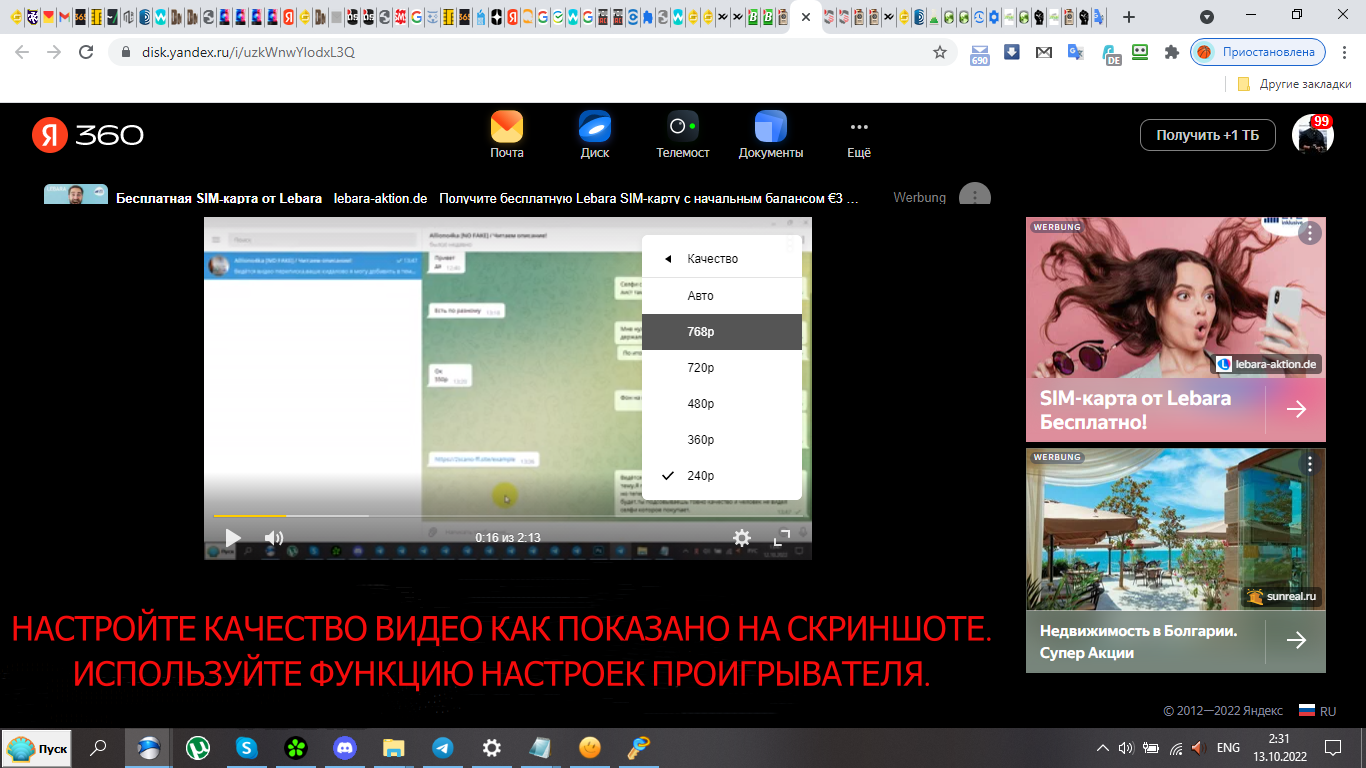Open options on sunreal.ru ad
1366x768 pixels.
pos(1310,464)
